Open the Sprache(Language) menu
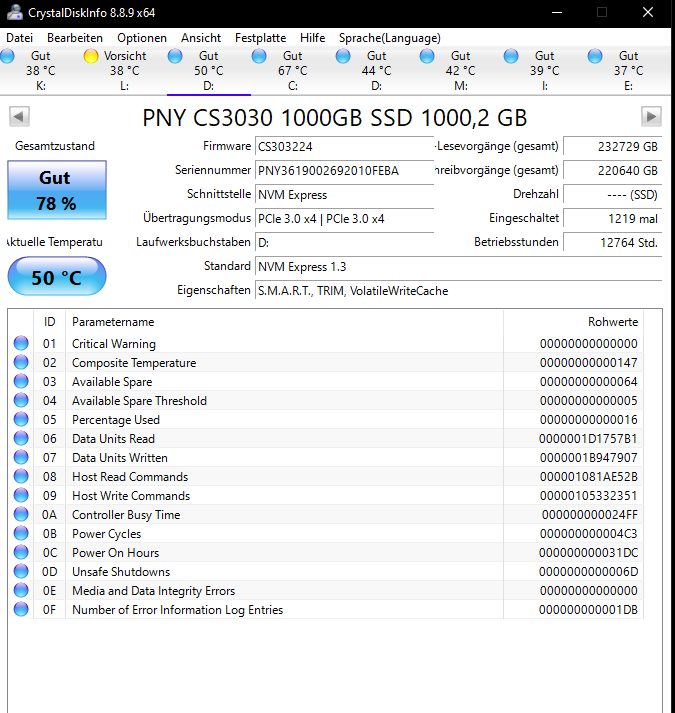The width and height of the screenshot is (675, 713). tap(390, 38)
